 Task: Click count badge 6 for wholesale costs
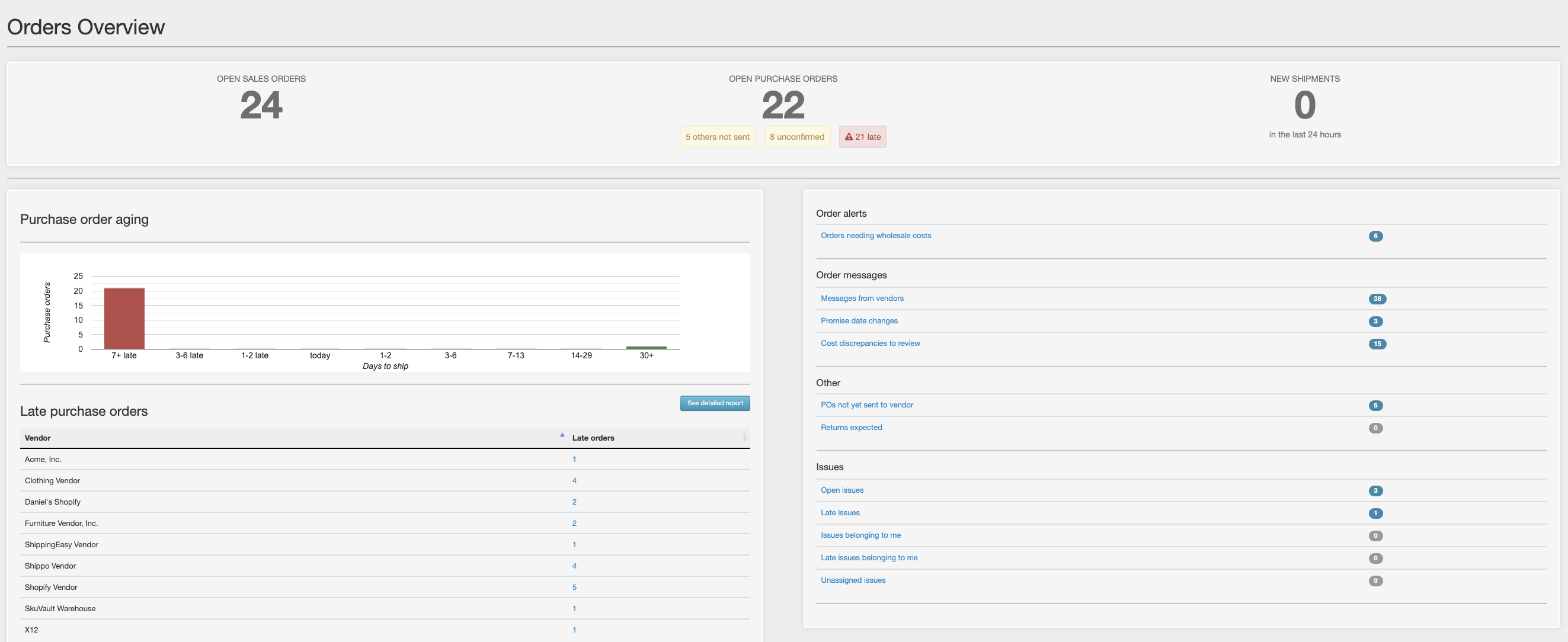point(1375,236)
